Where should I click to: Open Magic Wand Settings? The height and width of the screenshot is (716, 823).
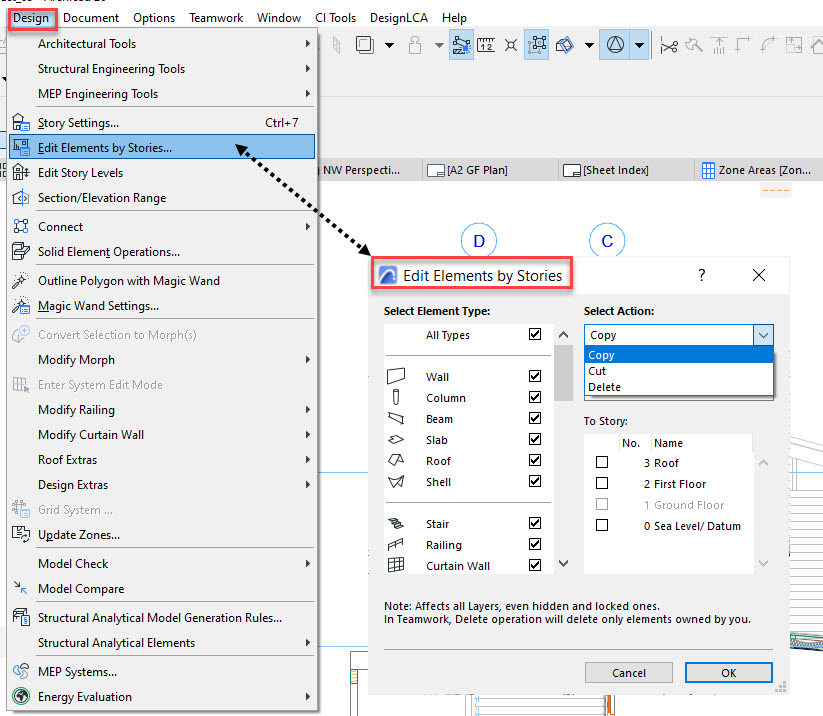click(162, 306)
